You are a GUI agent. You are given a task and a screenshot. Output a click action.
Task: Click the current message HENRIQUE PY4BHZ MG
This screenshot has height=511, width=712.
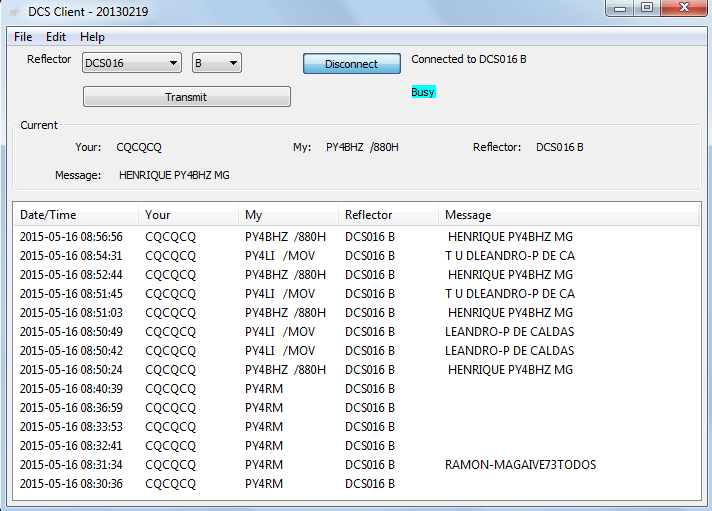pyautogui.click(x=174, y=175)
